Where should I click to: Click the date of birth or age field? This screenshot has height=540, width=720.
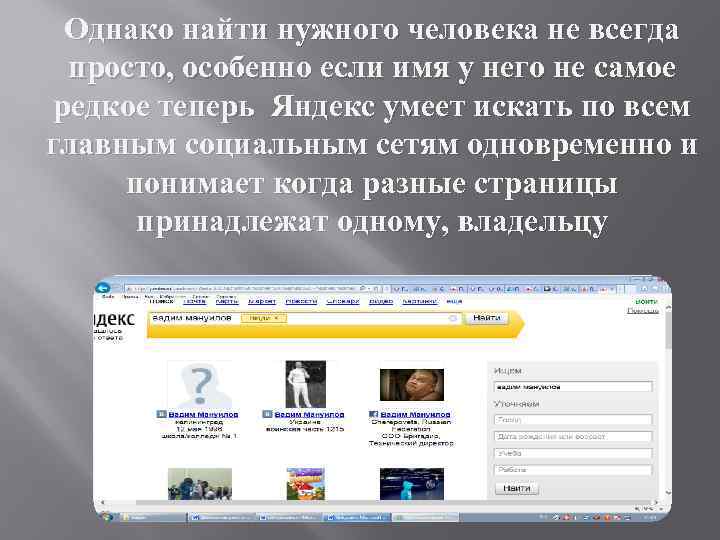[x=573, y=436]
